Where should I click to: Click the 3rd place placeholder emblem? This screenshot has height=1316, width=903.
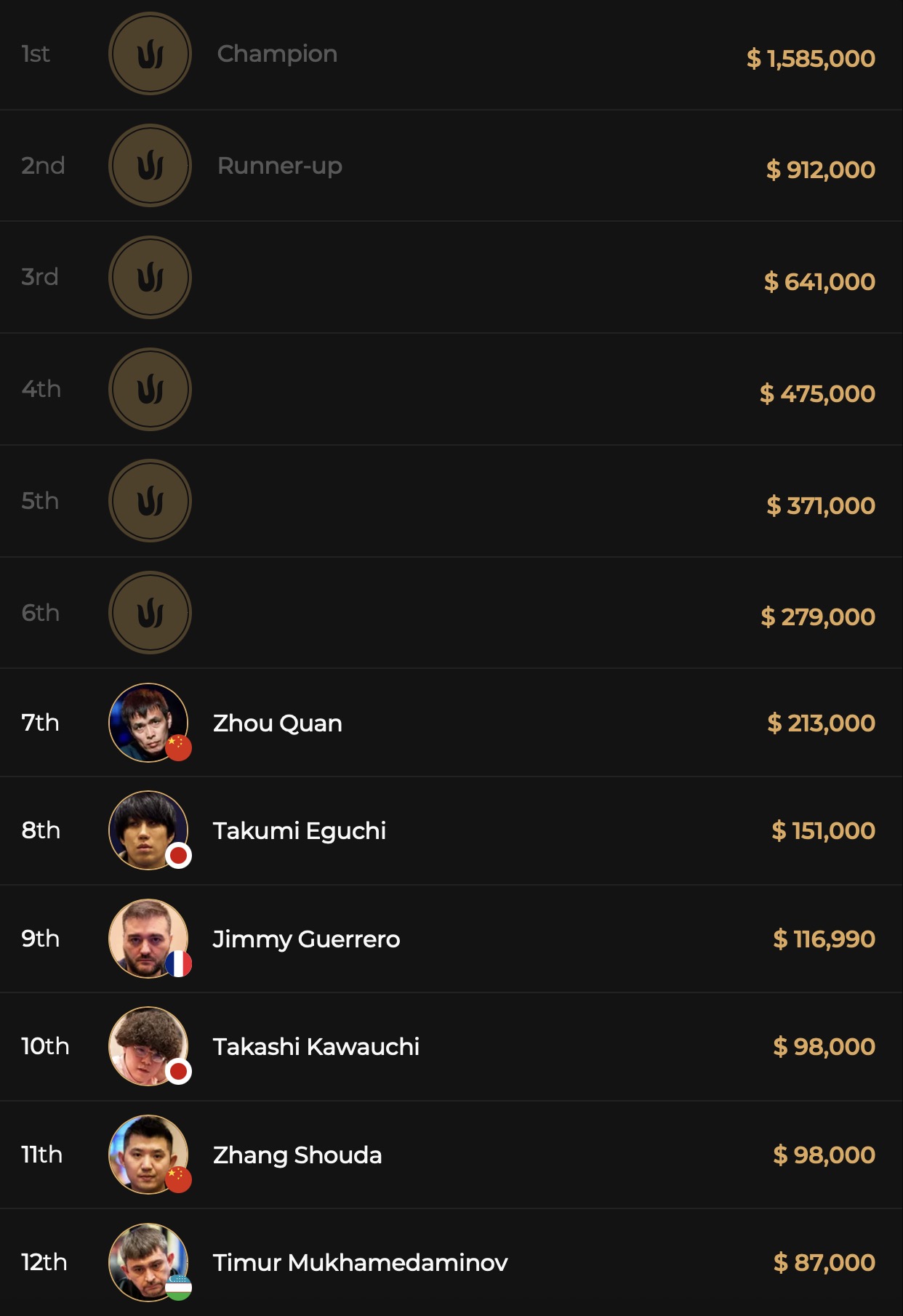[x=150, y=278]
